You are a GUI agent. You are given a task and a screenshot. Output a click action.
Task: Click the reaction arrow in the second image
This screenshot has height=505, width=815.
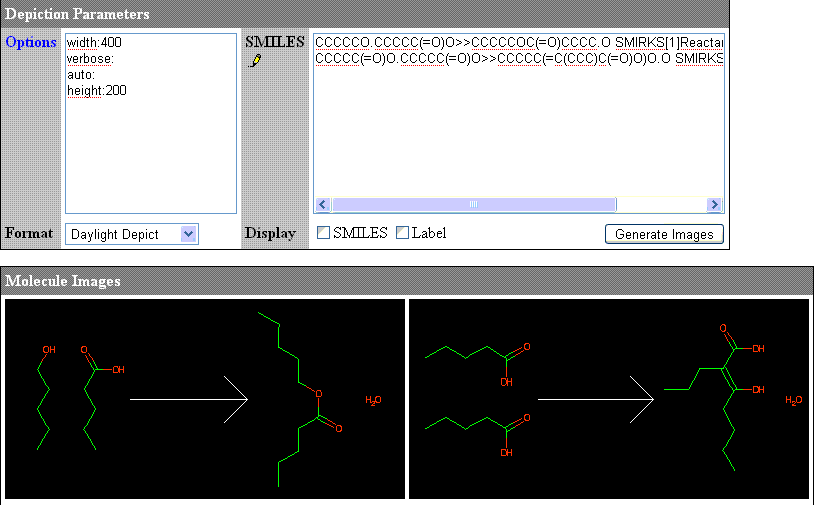[596, 399]
